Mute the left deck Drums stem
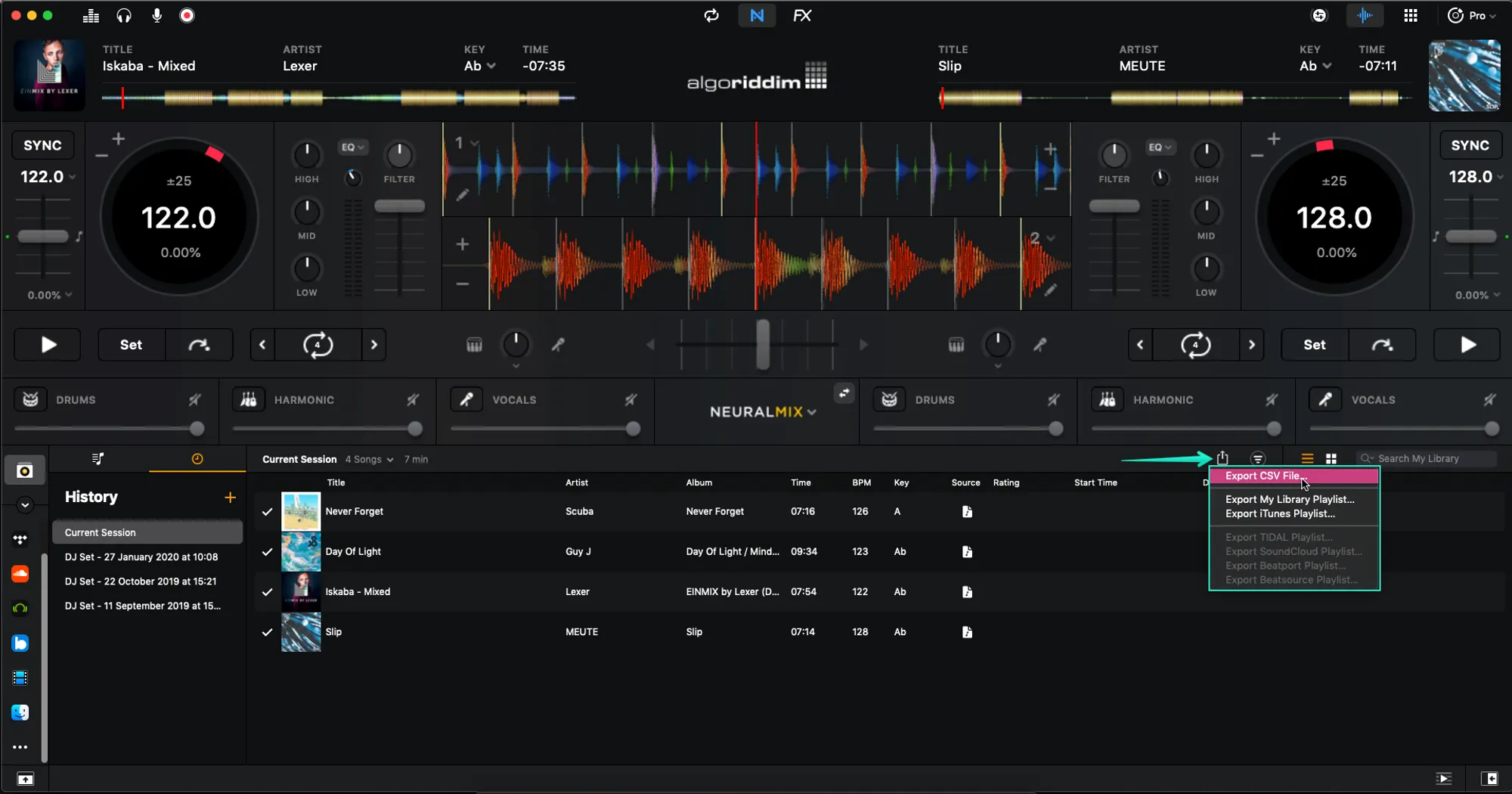 [x=194, y=400]
